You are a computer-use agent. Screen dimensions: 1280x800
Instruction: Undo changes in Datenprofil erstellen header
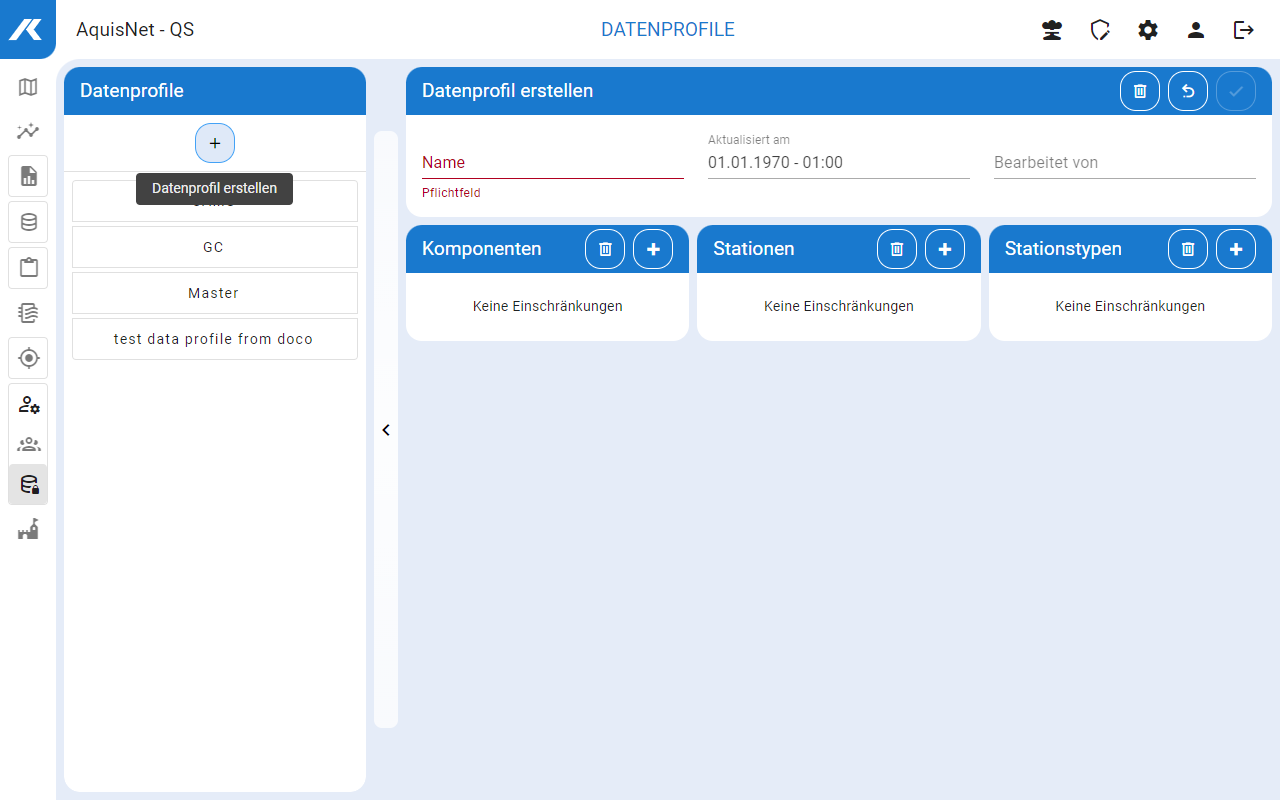tap(1188, 91)
